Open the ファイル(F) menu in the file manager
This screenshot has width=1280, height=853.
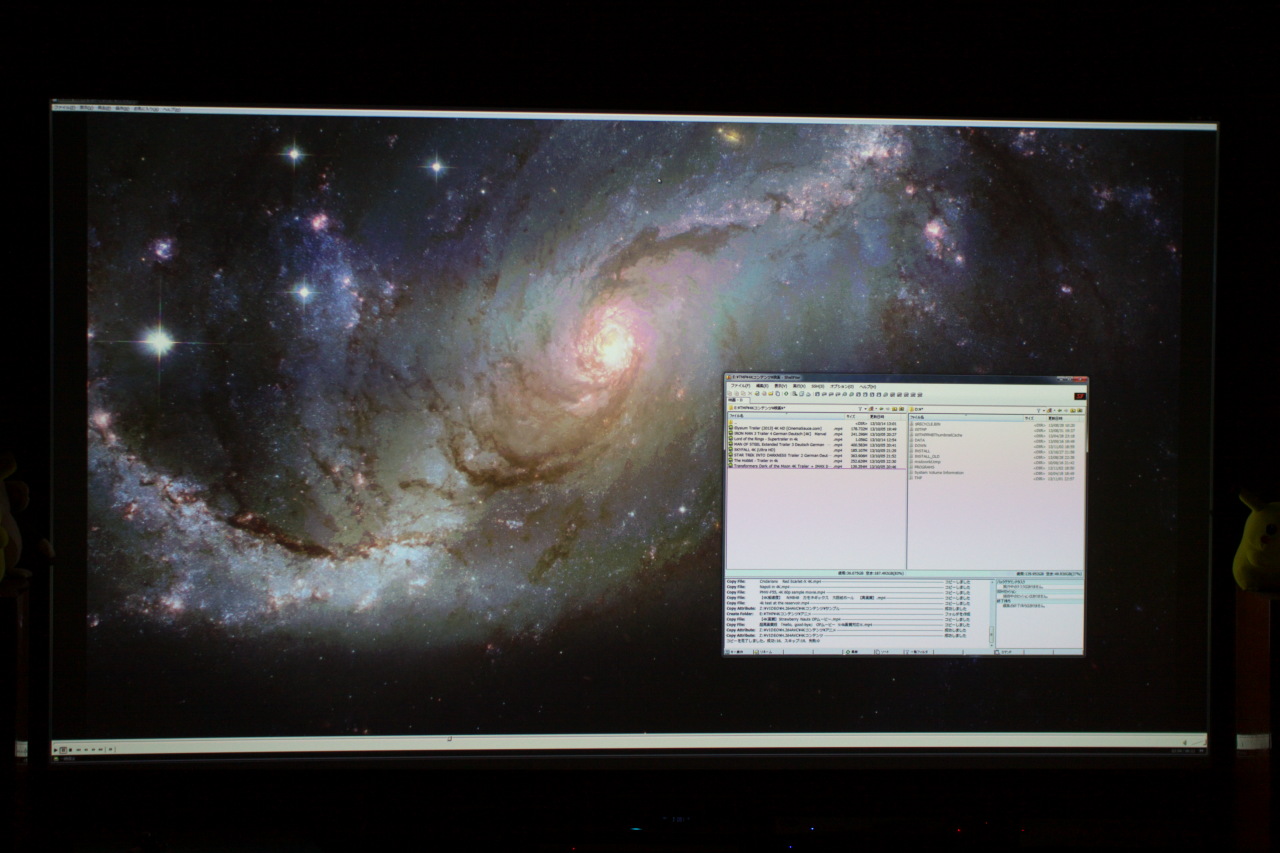[x=740, y=386]
